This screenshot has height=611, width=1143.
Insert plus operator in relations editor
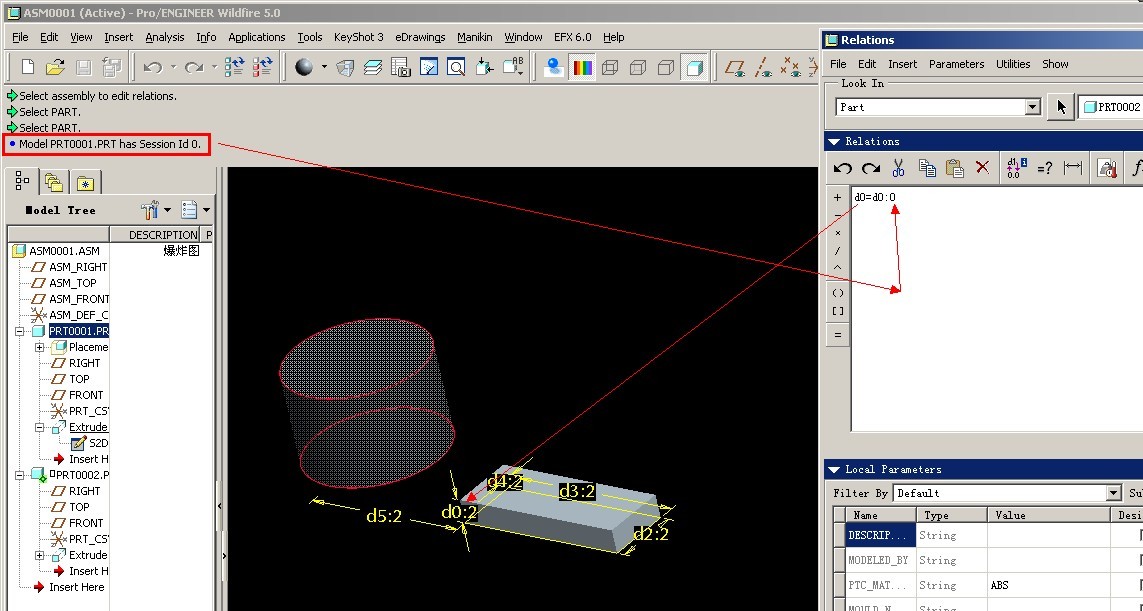838,198
